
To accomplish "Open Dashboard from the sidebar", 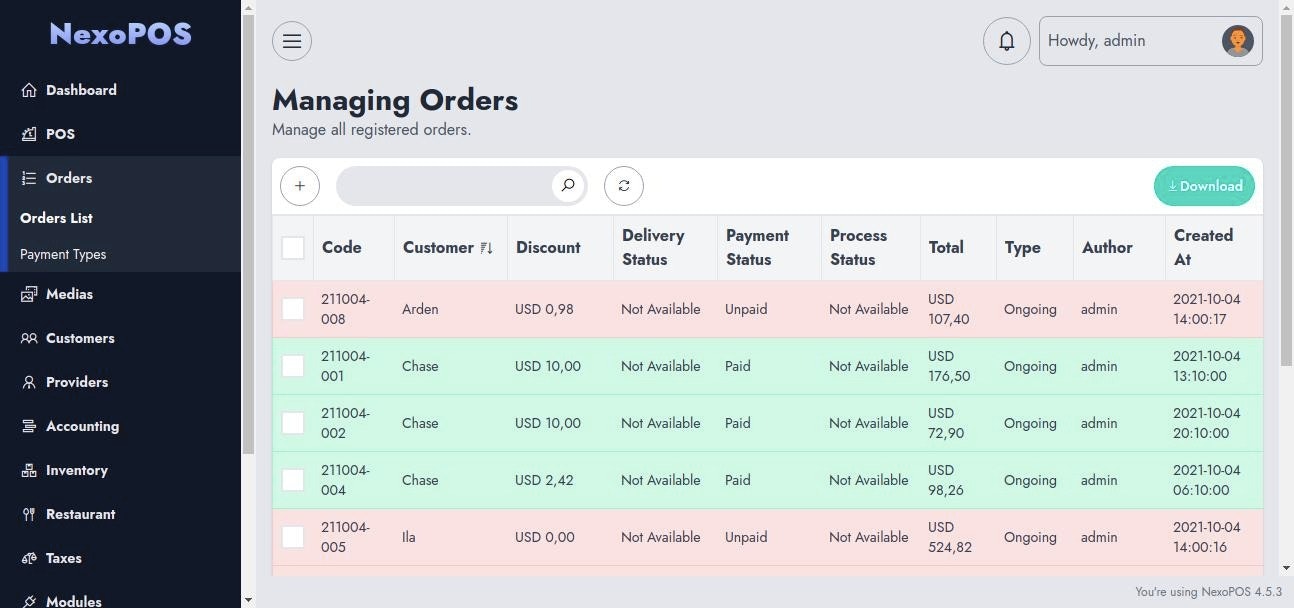I will point(81,90).
